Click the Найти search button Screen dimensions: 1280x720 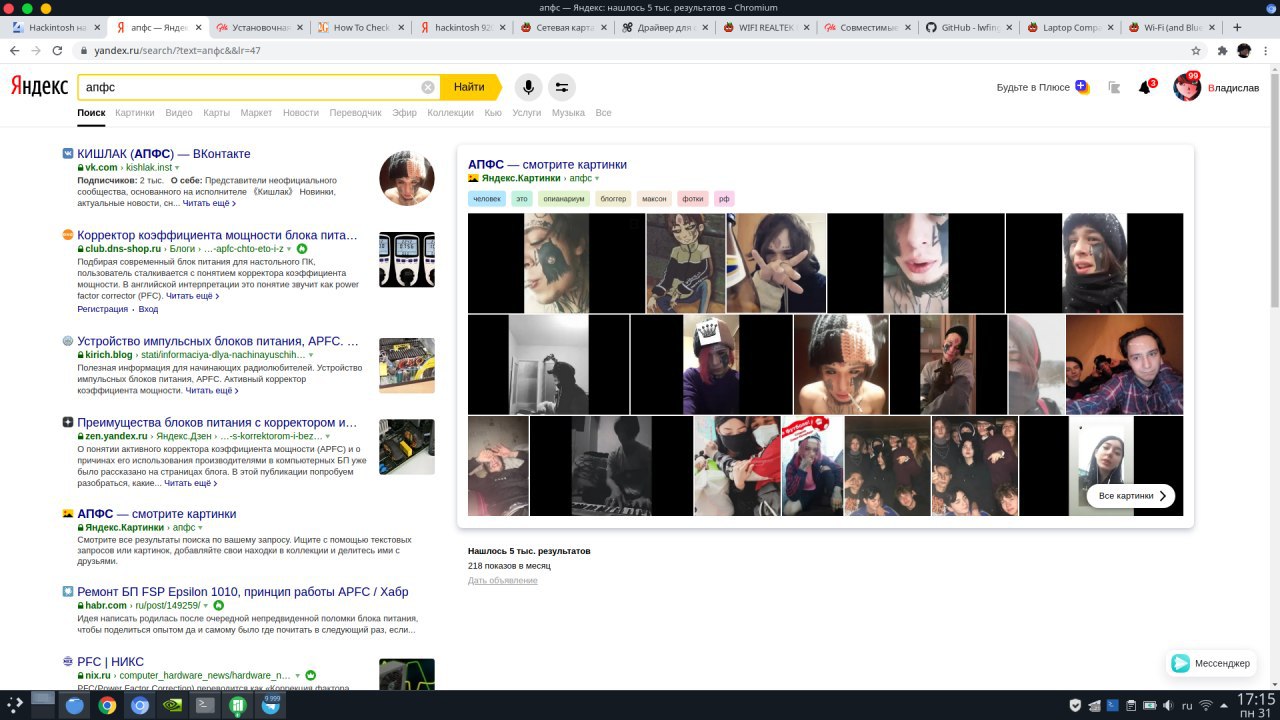[x=469, y=87]
